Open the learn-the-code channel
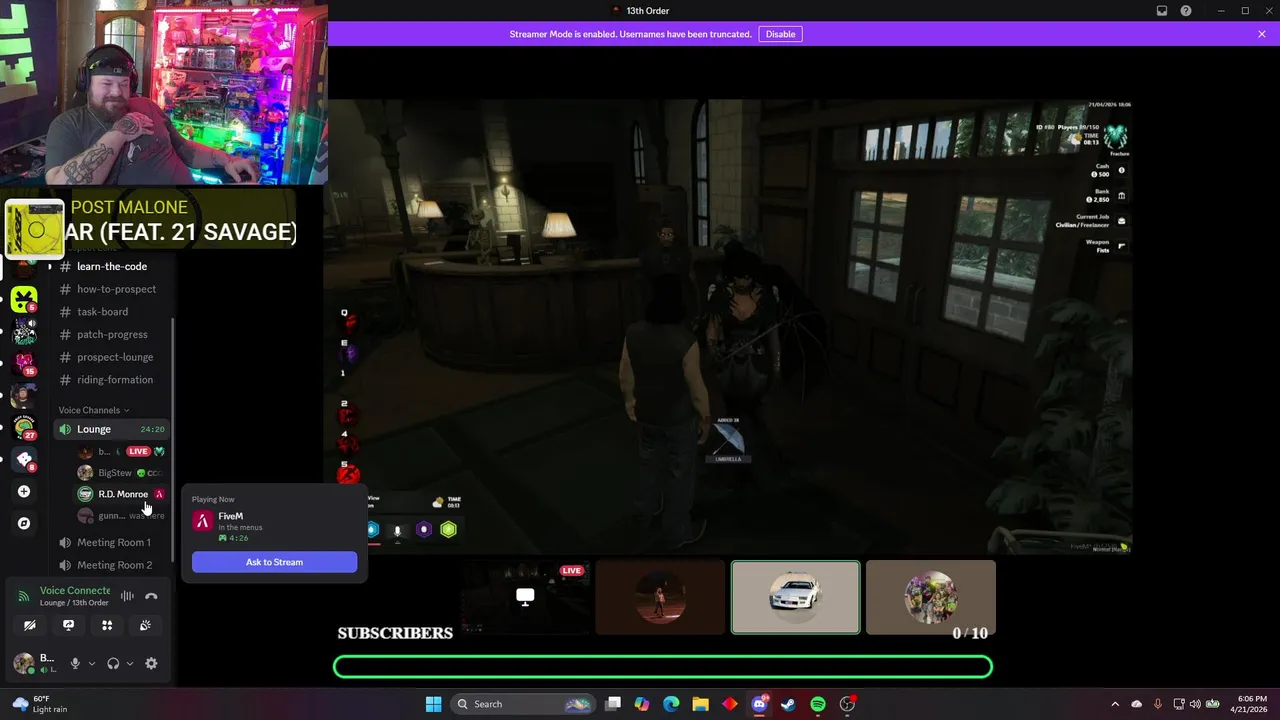 [112, 266]
